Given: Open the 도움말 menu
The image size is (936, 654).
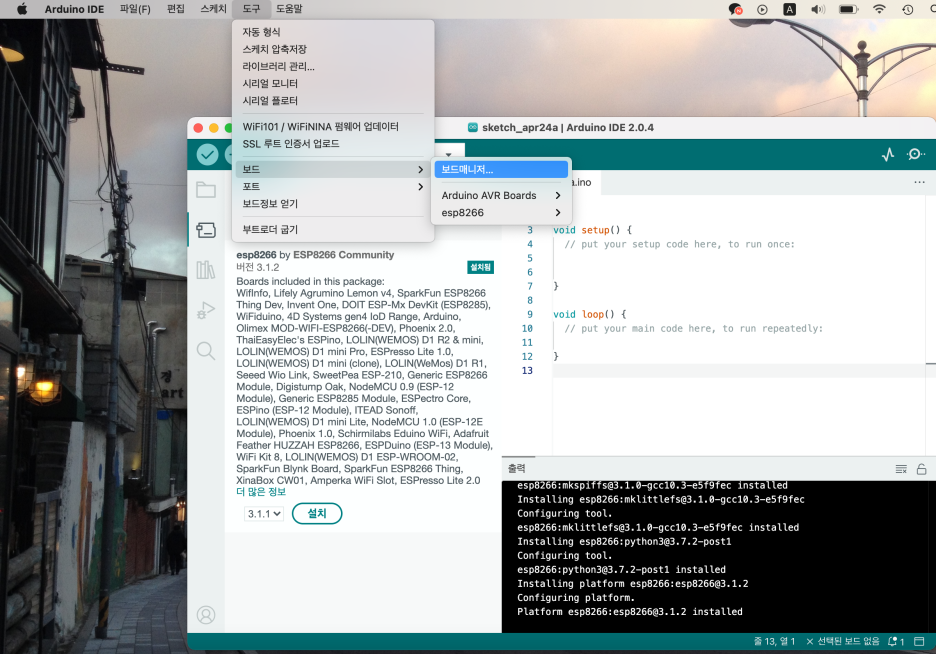Looking at the screenshot, I should (x=289, y=9).
